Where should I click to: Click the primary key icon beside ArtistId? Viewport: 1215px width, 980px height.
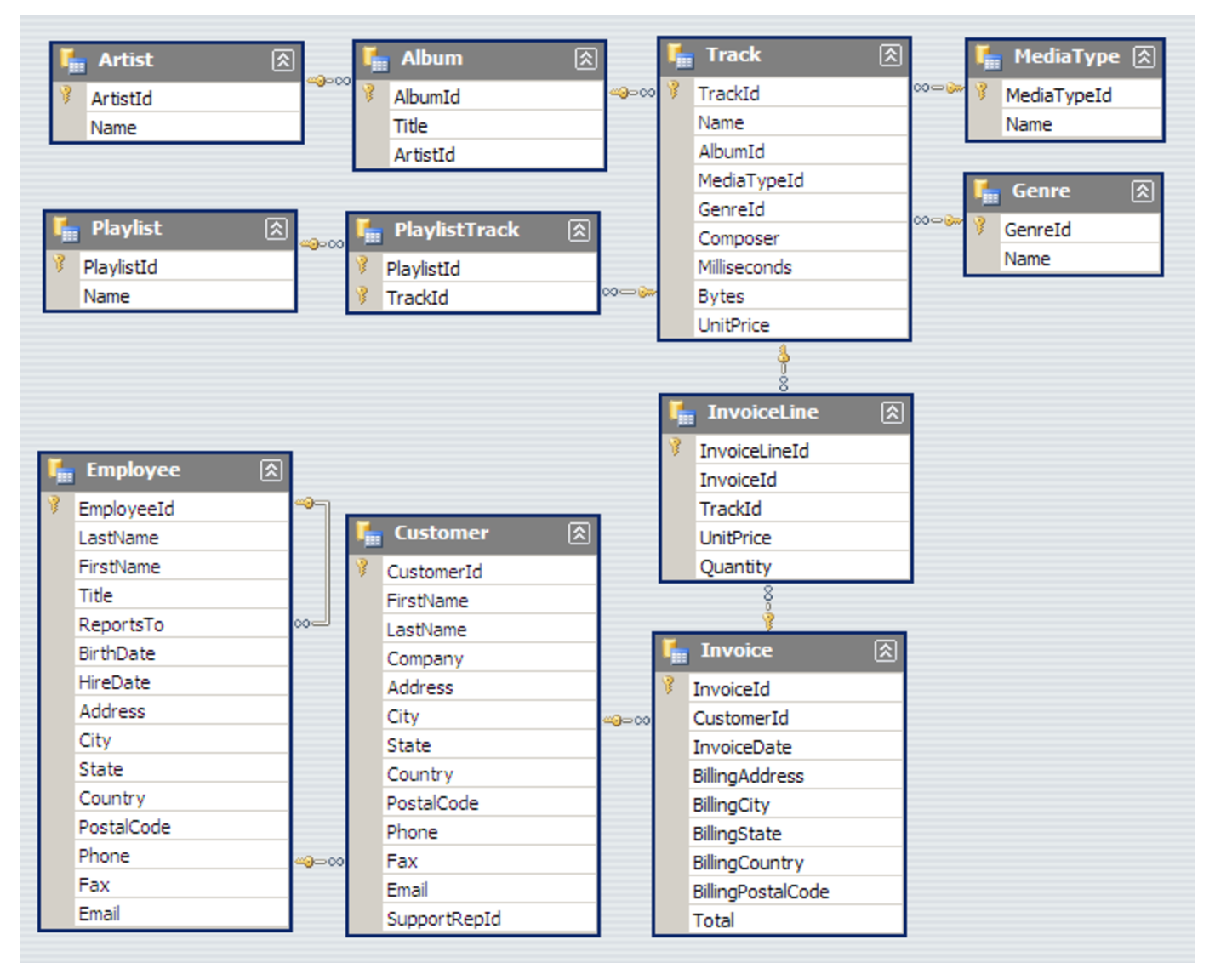66,95
